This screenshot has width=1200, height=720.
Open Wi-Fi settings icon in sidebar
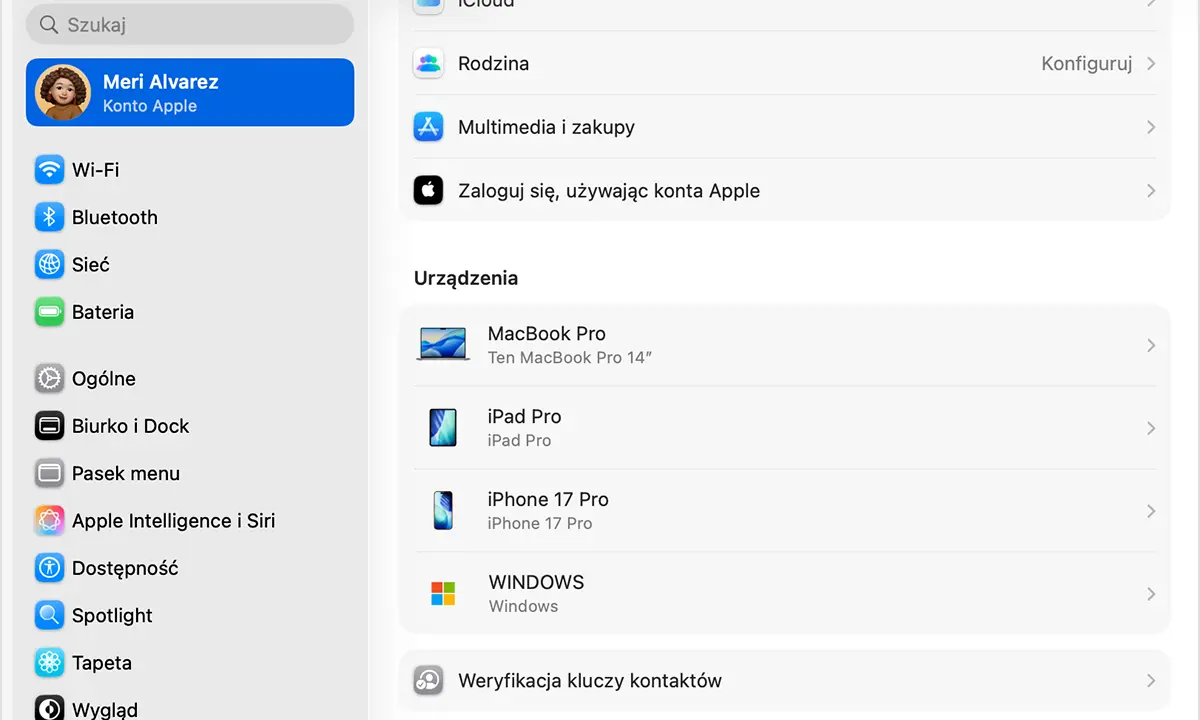coord(49,170)
